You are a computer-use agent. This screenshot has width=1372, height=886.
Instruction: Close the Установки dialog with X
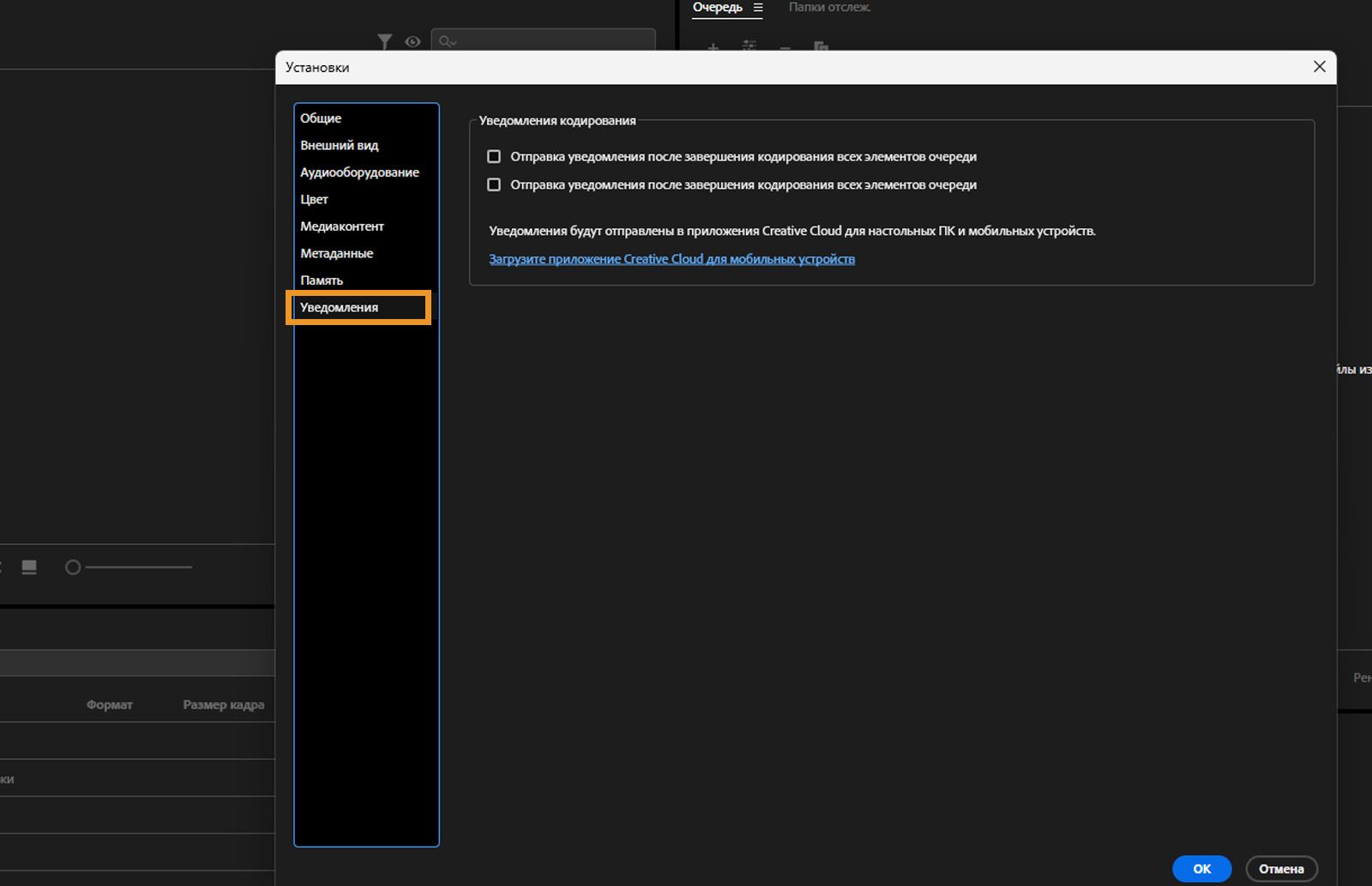point(1320,67)
